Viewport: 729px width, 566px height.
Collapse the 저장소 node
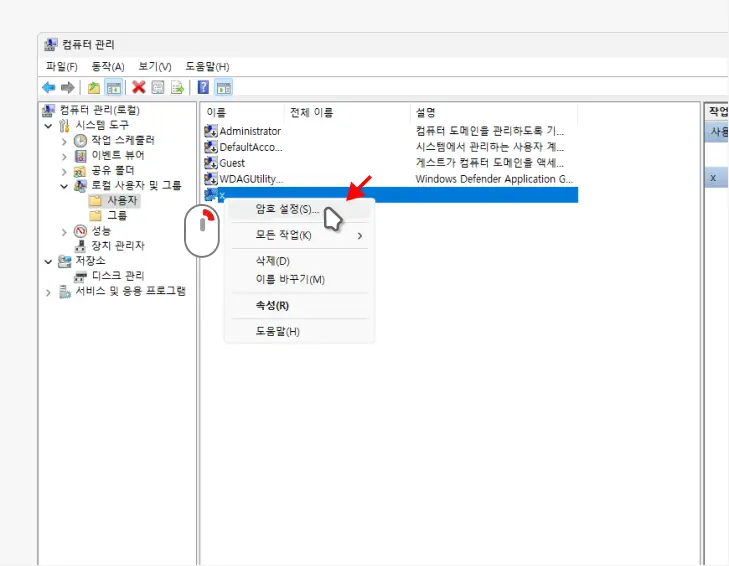(x=48, y=262)
